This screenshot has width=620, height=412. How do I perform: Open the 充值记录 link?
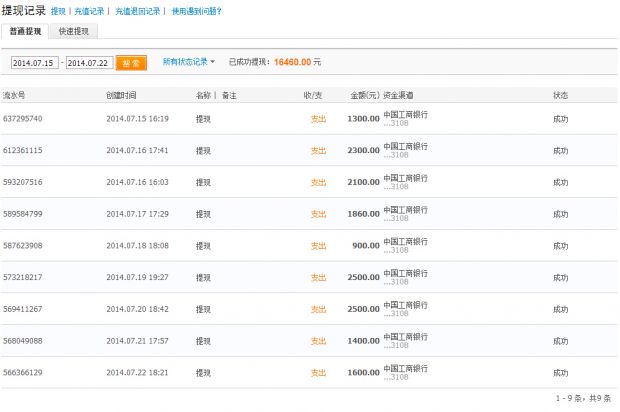(89, 12)
